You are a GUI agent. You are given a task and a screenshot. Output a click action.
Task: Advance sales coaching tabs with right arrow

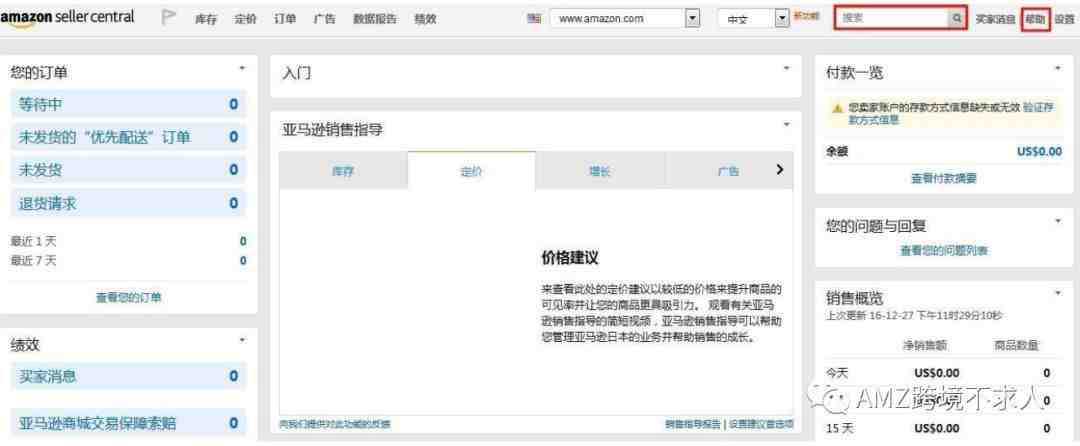(x=780, y=169)
